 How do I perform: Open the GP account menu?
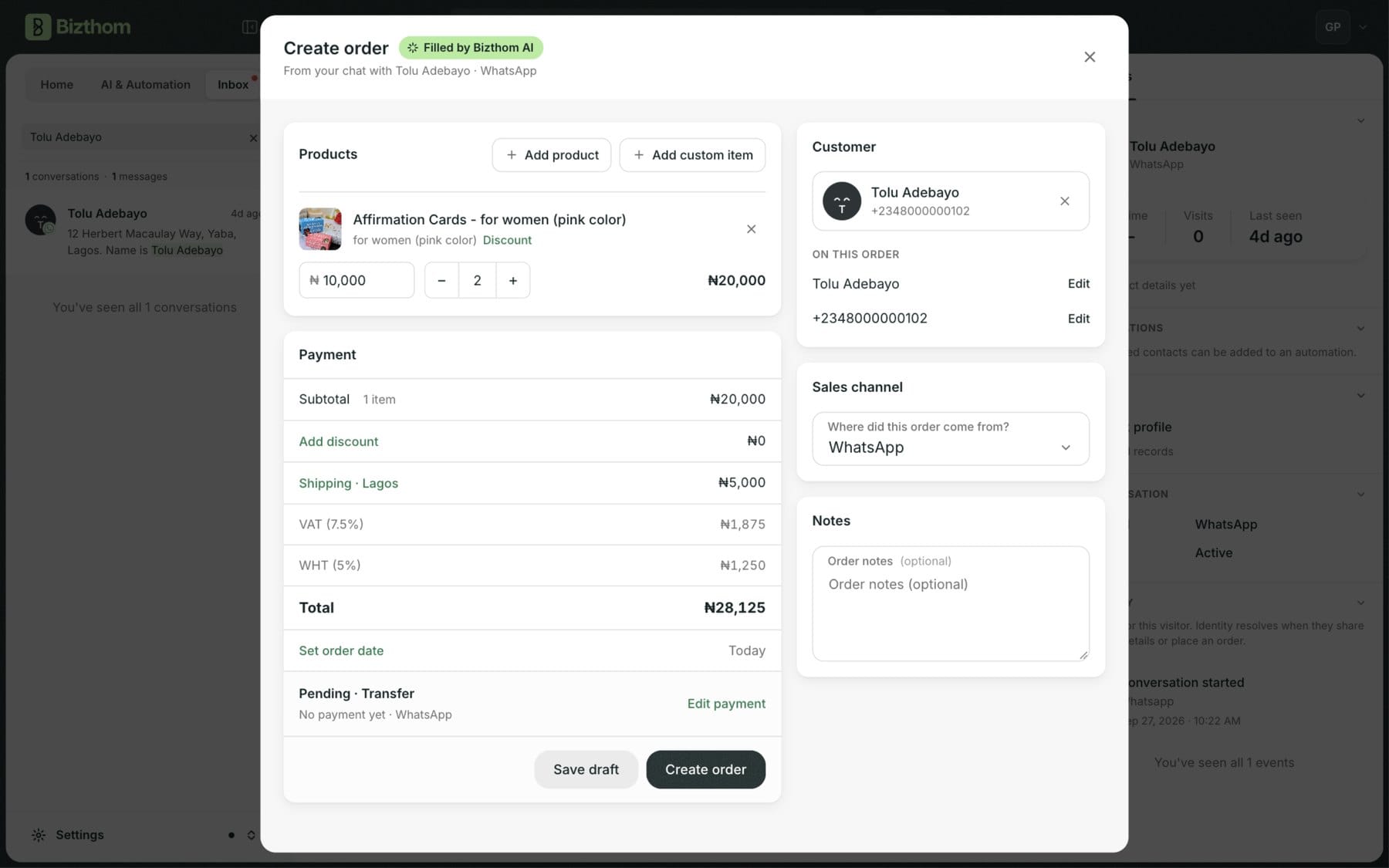click(x=1343, y=27)
